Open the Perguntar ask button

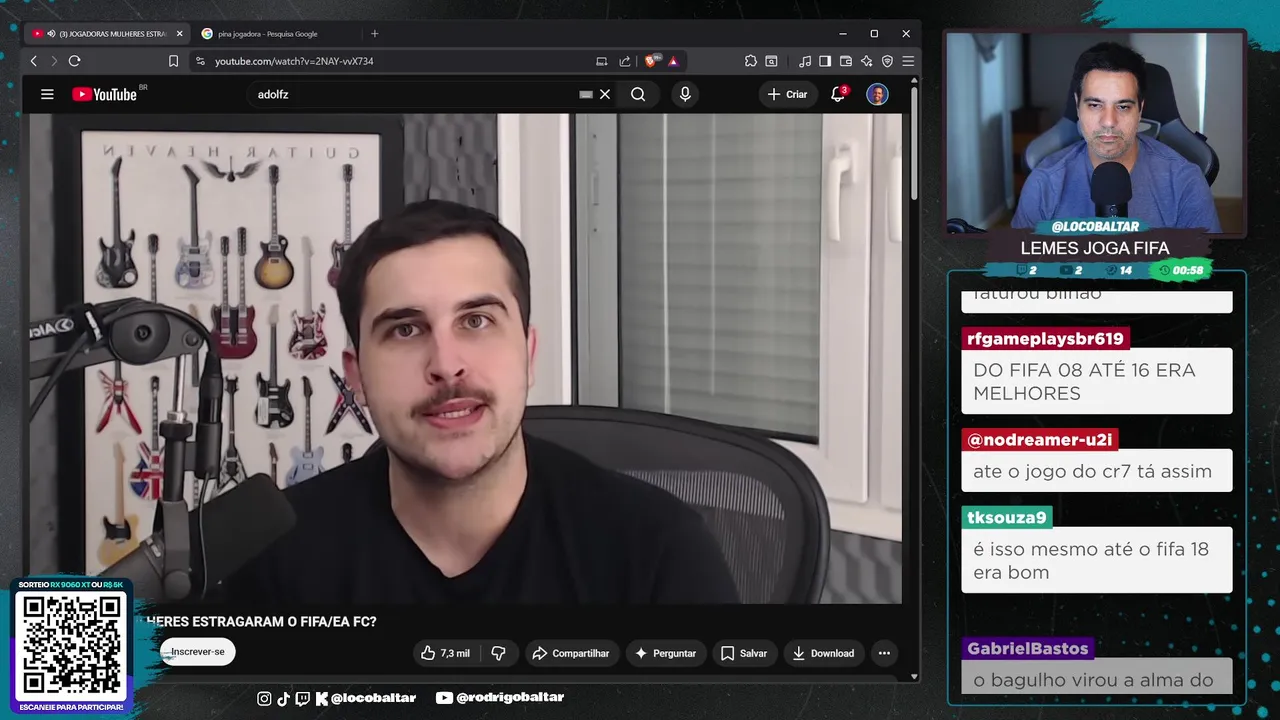pos(666,653)
